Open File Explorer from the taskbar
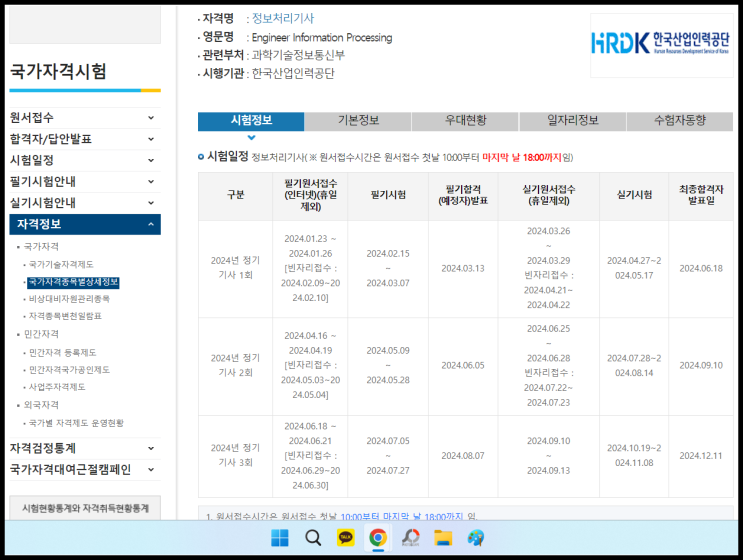This screenshot has width=743, height=560. [x=443, y=538]
